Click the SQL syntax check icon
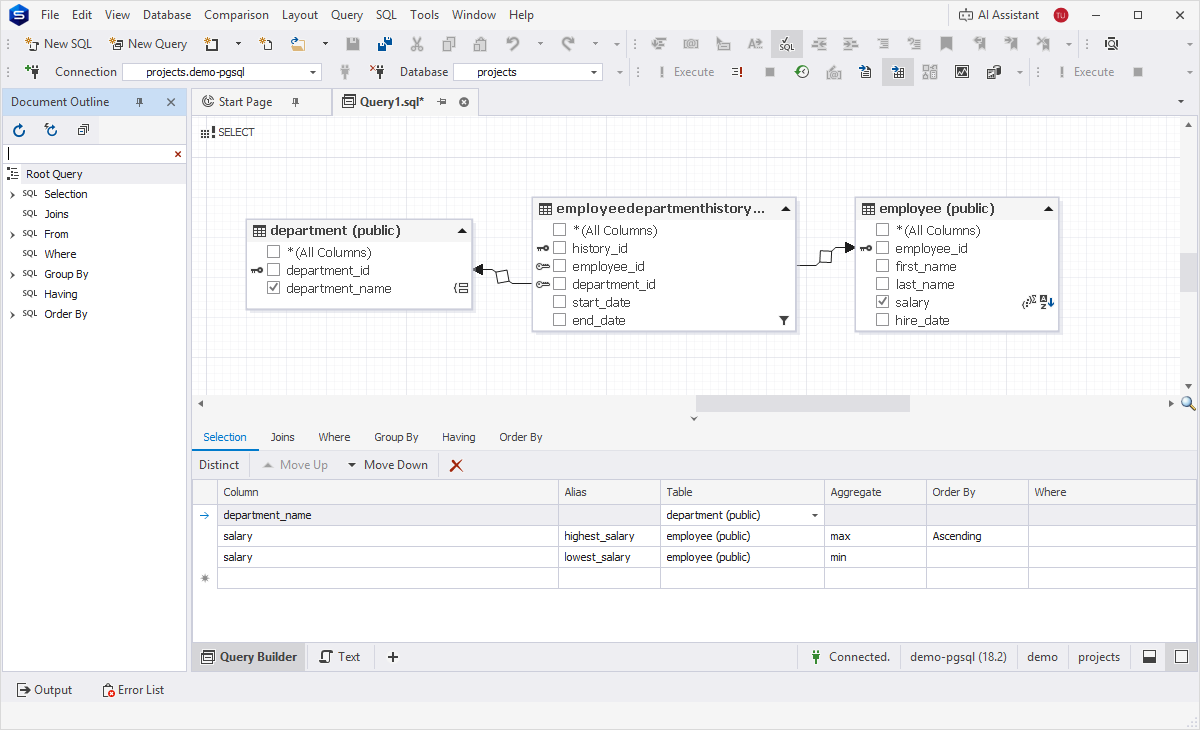1200x730 pixels. (x=787, y=44)
